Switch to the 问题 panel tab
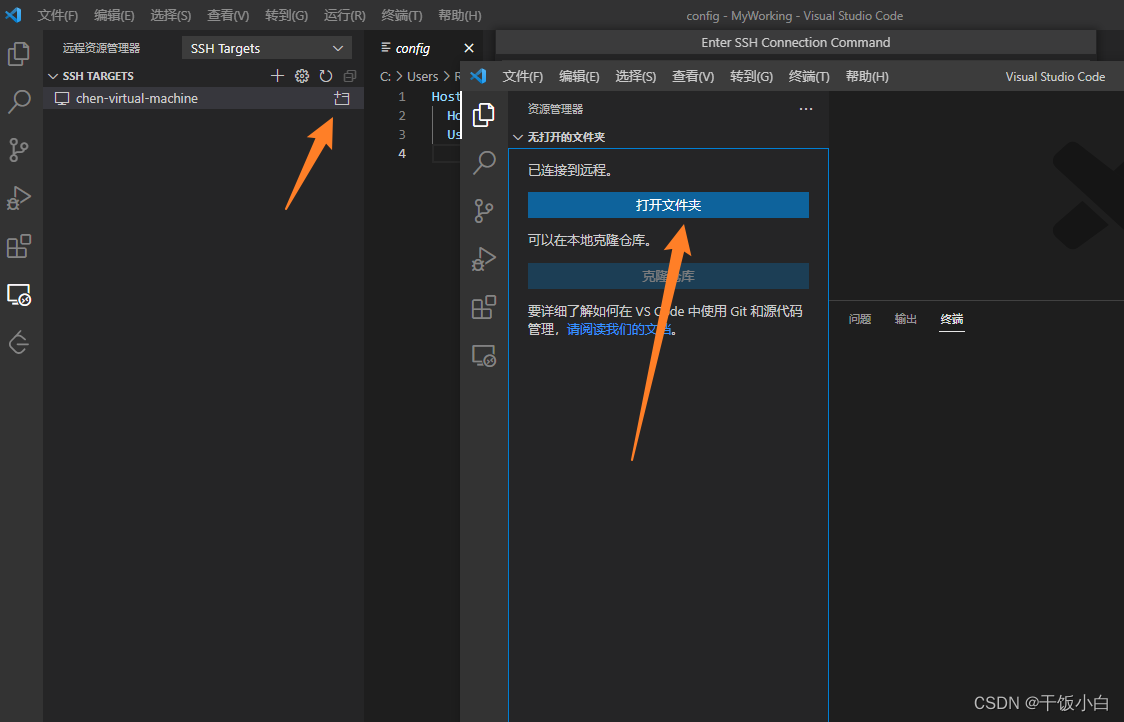Image resolution: width=1124 pixels, height=722 pixels. (859, 319)
